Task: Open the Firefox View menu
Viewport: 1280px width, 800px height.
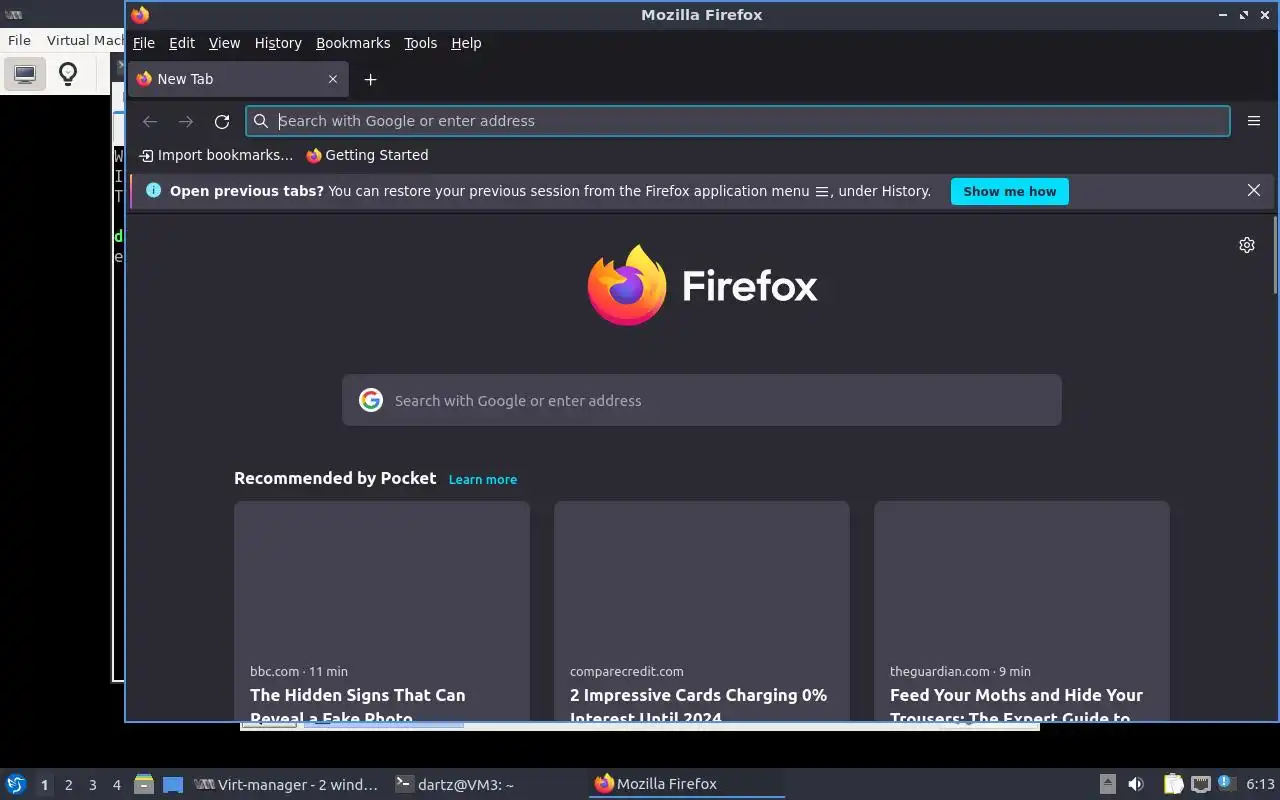Action: coord(224,43)
